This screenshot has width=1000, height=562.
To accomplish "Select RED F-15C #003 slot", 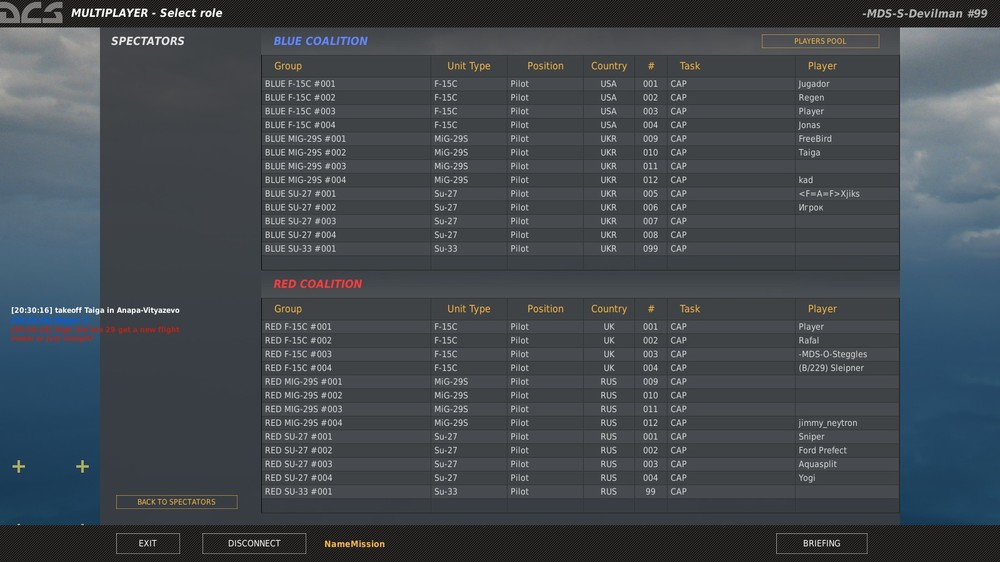I will [580, 354].
